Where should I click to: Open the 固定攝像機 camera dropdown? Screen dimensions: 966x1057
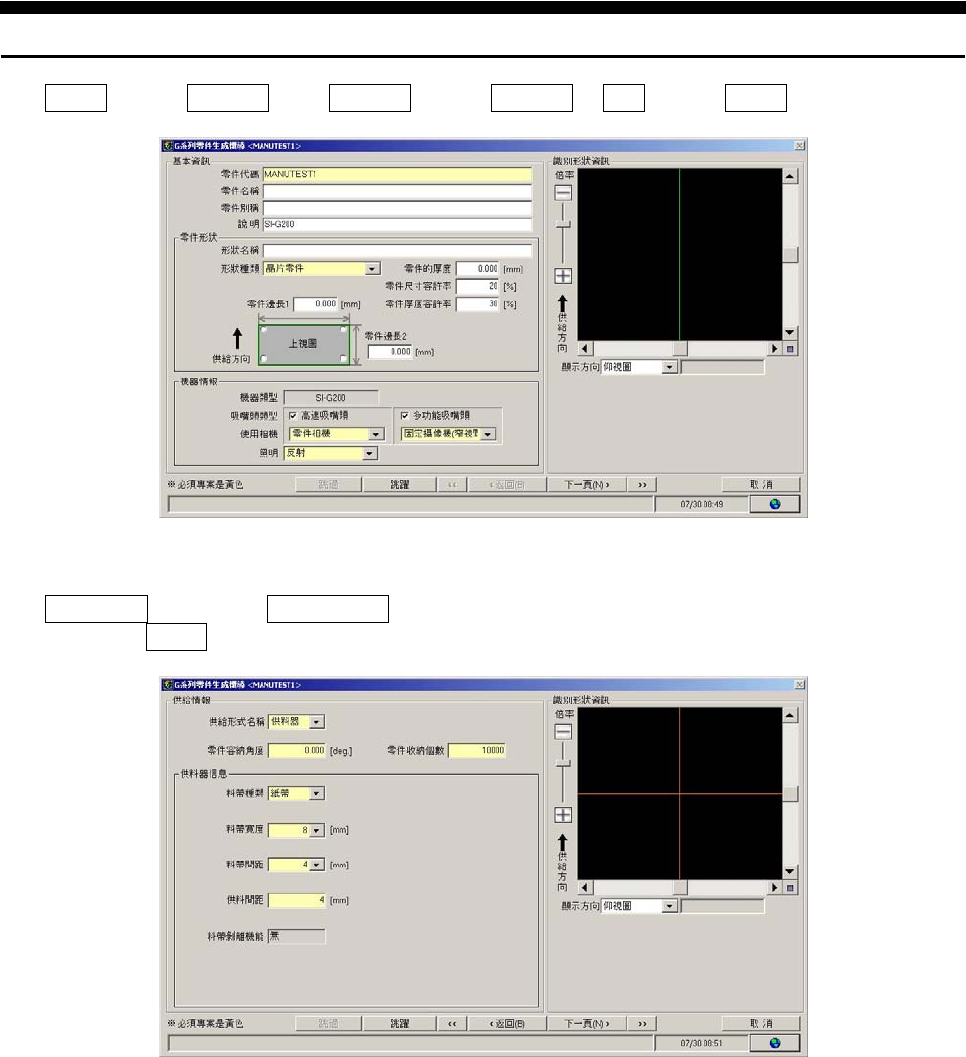click(489, 434)
